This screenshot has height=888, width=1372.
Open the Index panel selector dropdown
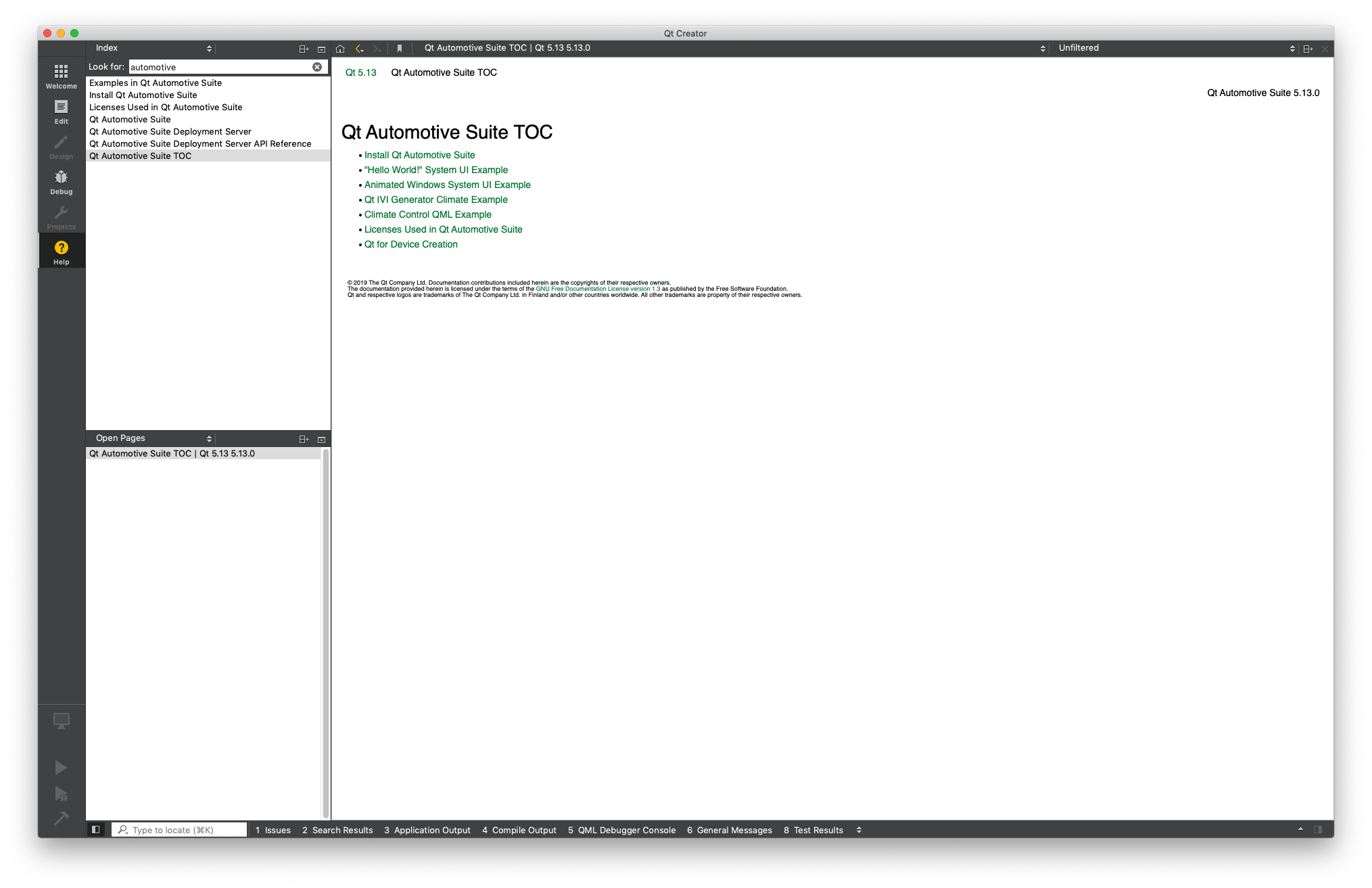153,48
